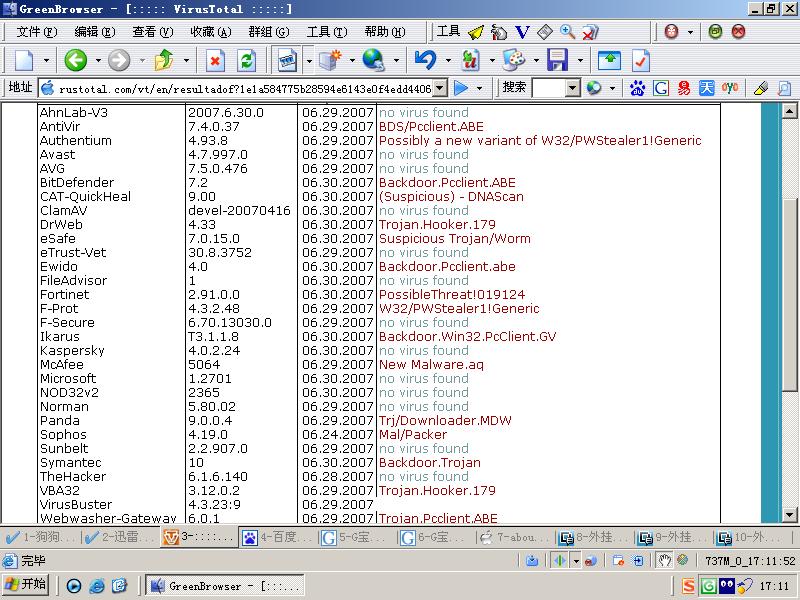Open the dropdown next to the Save icon
Image resolution: width=800 pixels, height=600 pixels.
point(580,61)
